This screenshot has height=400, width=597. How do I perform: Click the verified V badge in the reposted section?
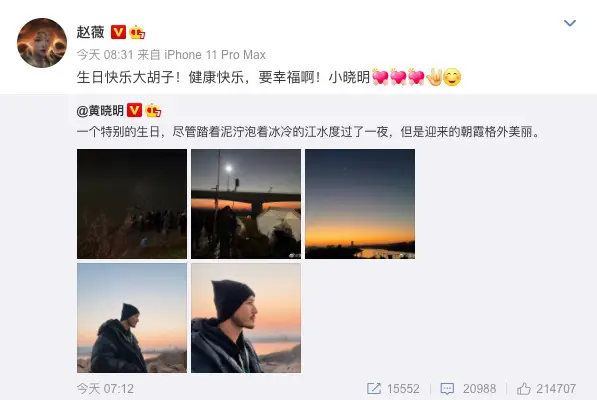(x=134, y=110)
